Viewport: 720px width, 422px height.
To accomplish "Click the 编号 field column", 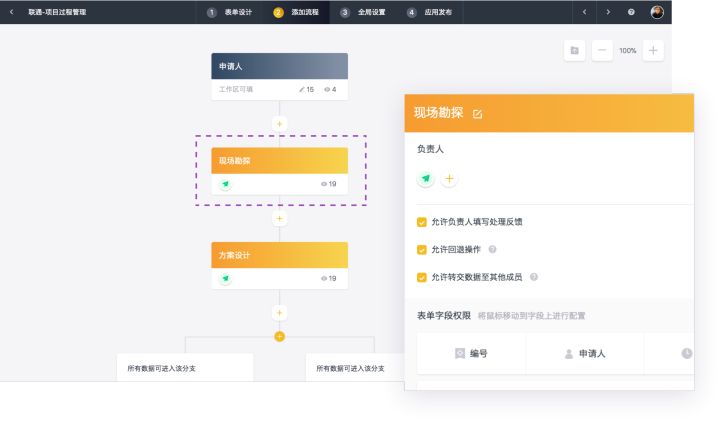I will (x=471, y=353).
